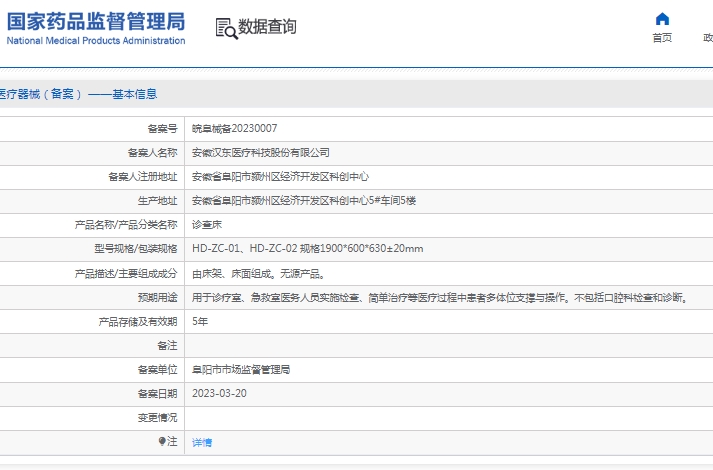Click the 生产地址 row label

[x=157, y=200]
